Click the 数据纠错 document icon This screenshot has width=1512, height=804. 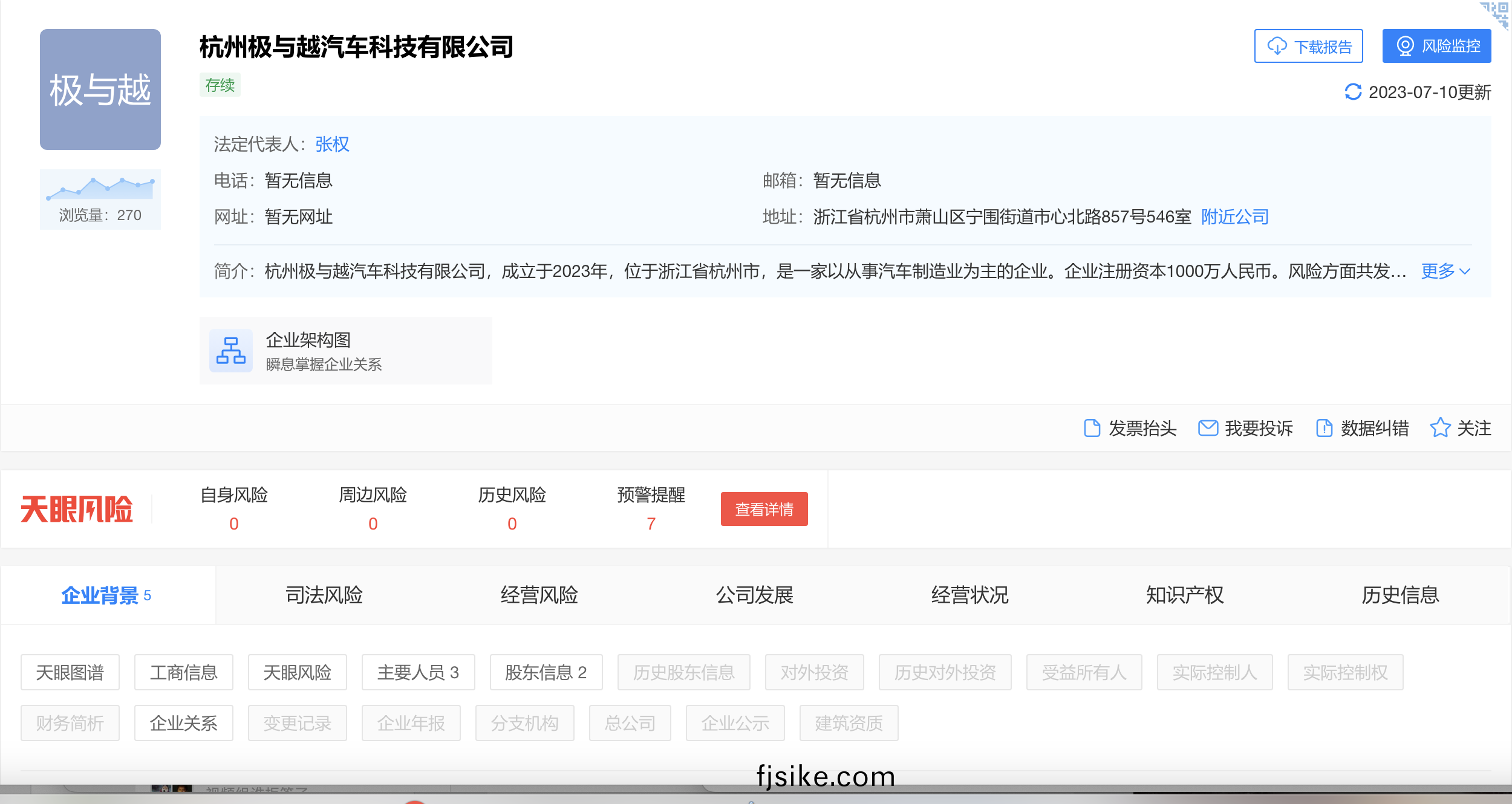click(x=1324, y=428)
